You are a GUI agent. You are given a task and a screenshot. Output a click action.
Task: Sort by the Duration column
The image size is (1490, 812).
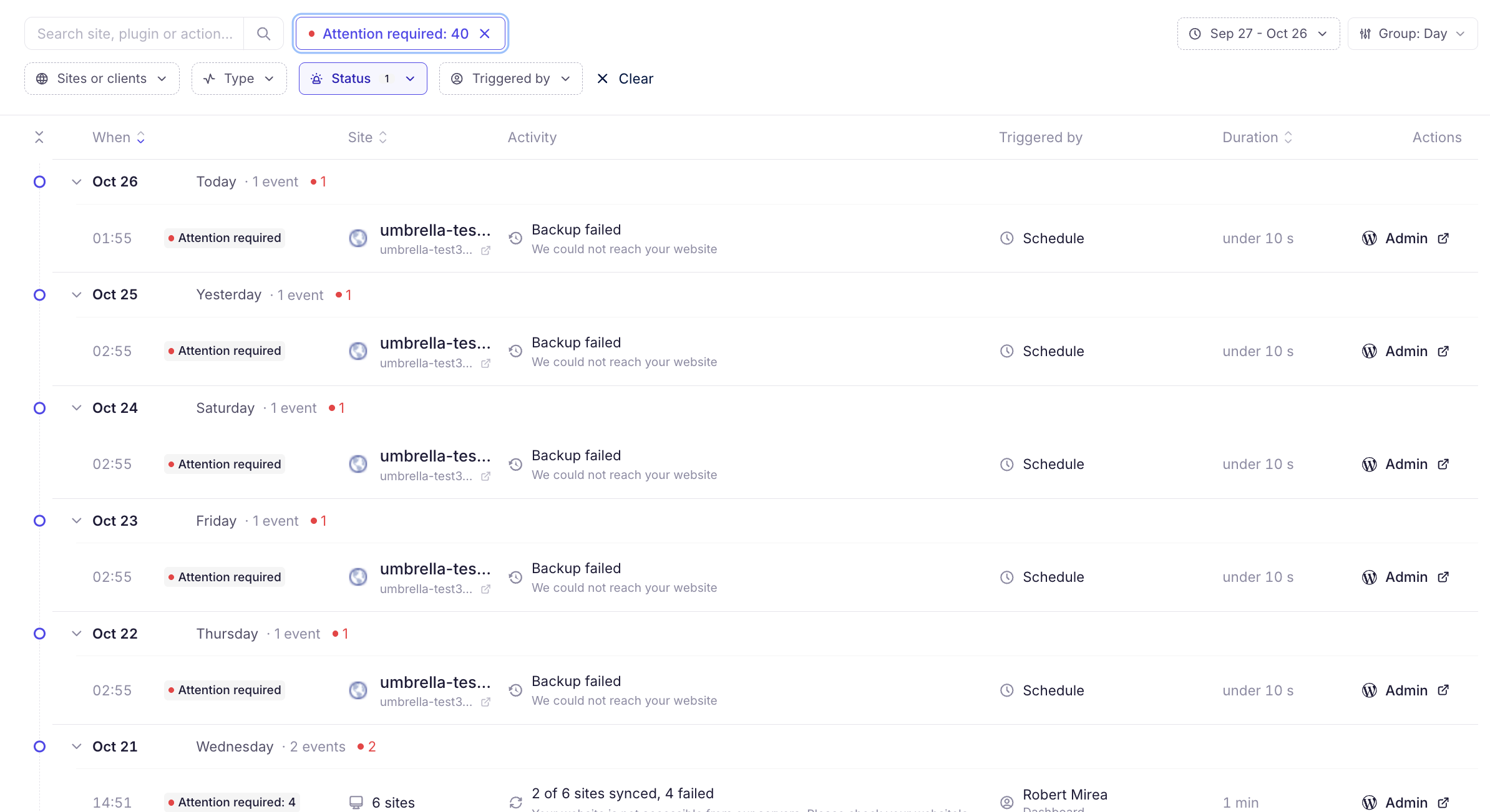pos(1257,137)
